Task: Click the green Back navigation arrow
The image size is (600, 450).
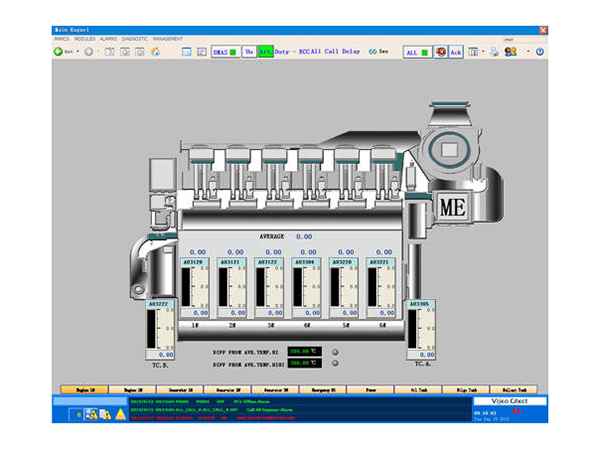Action: 58,51
